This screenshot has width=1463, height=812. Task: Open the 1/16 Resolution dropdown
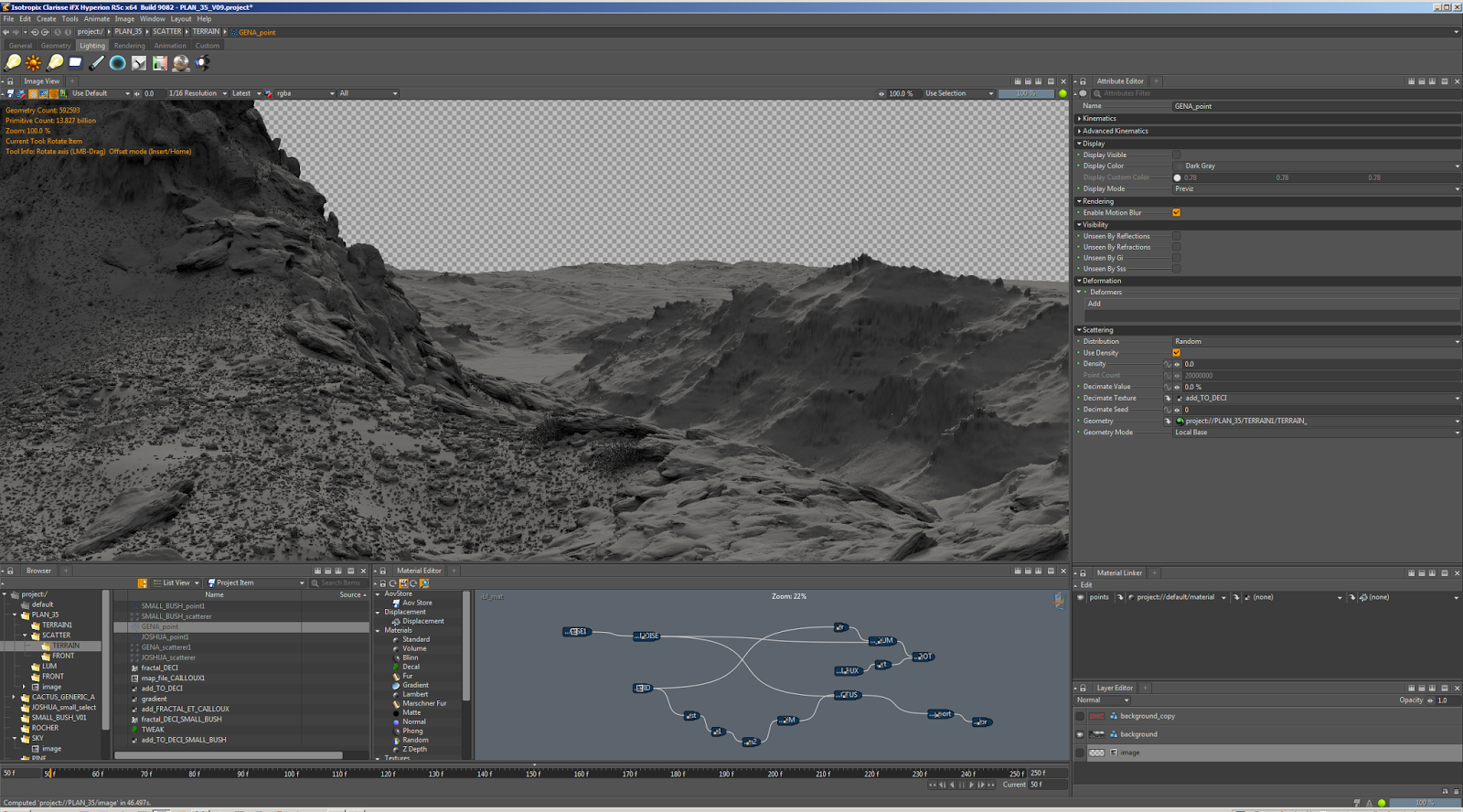(x=198, y=93)
